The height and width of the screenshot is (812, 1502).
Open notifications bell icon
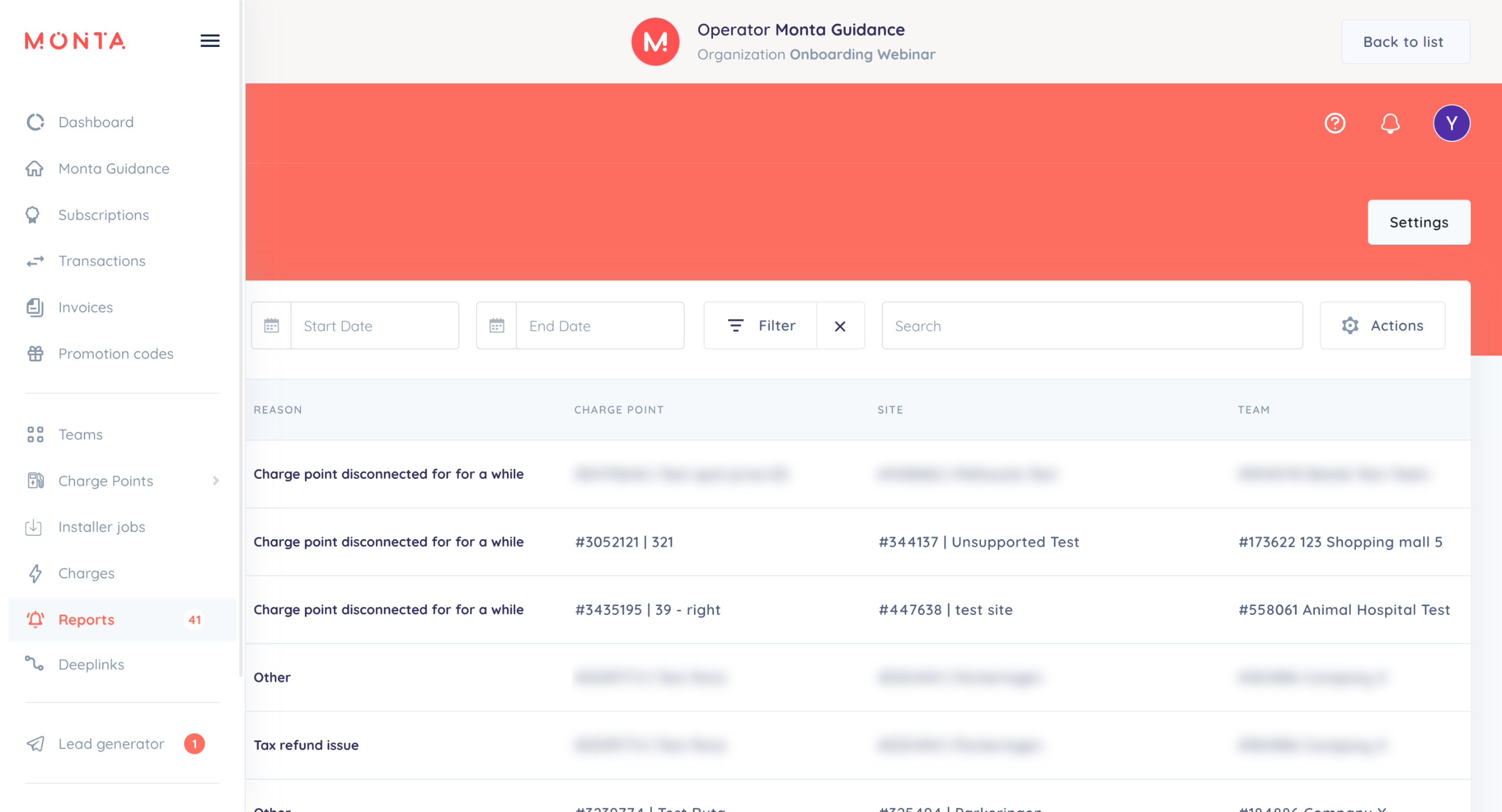(1390, 123)
